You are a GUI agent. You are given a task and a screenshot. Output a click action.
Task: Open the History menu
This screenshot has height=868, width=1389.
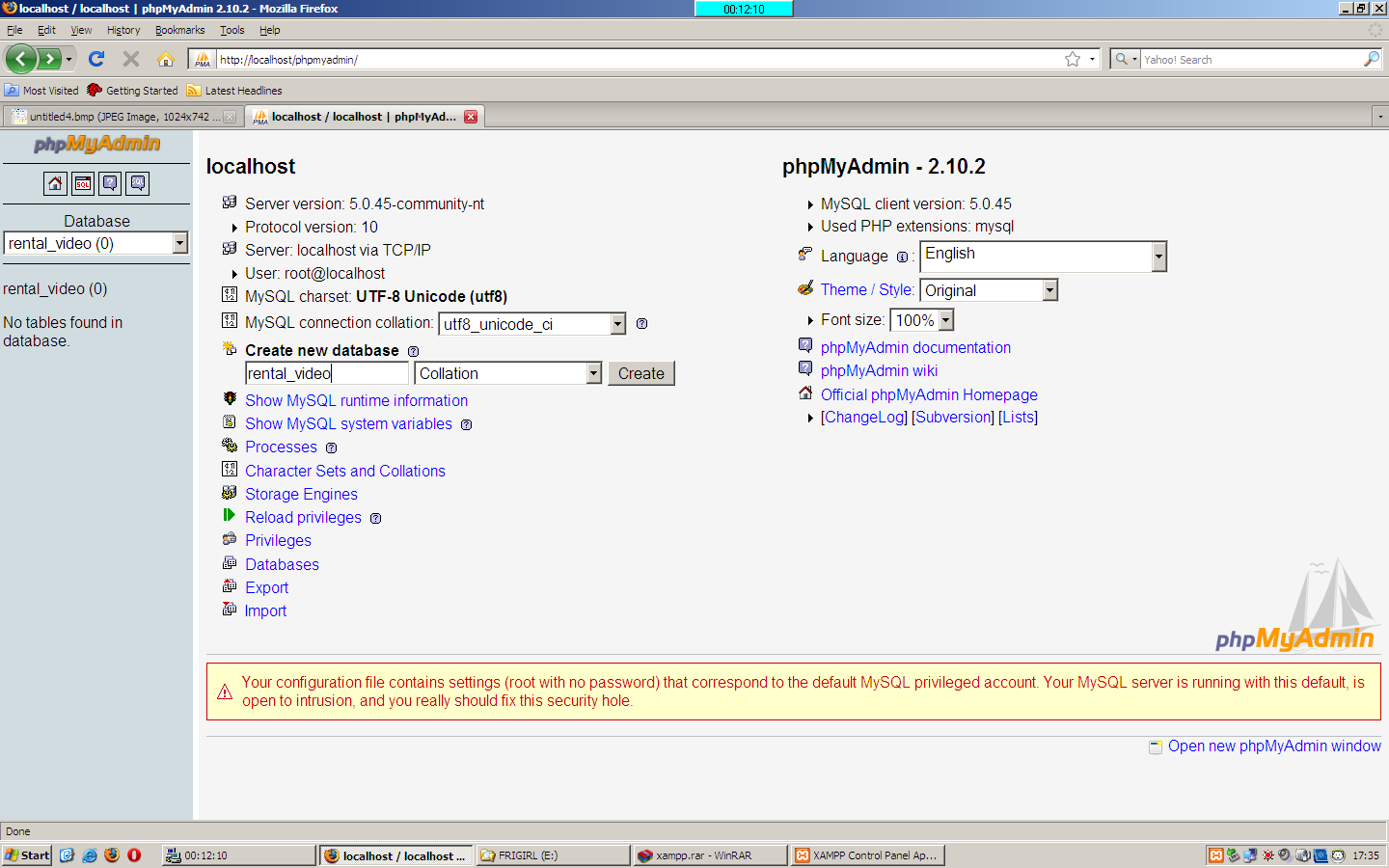(123, 30)
